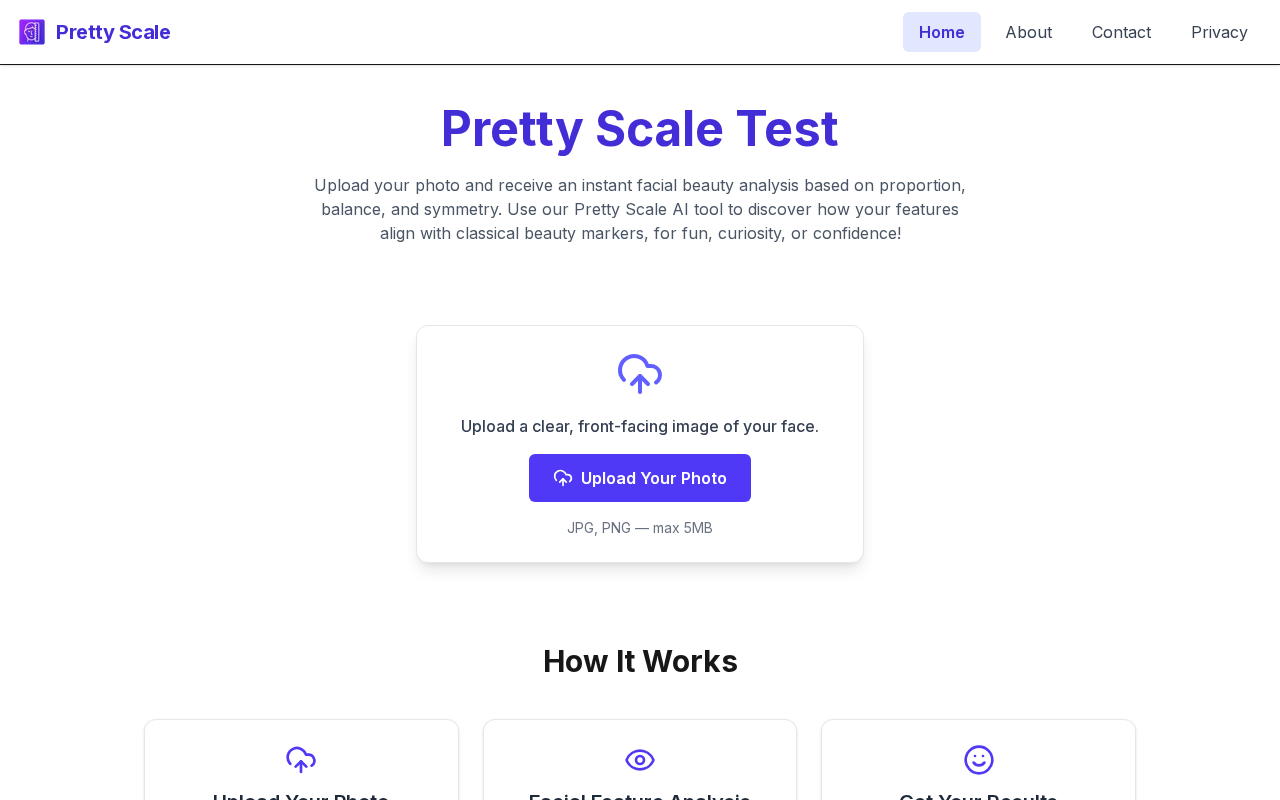Open the Contact page
The height and width of the screenshot is (800, 1280).
click(x=1121, y=32)
